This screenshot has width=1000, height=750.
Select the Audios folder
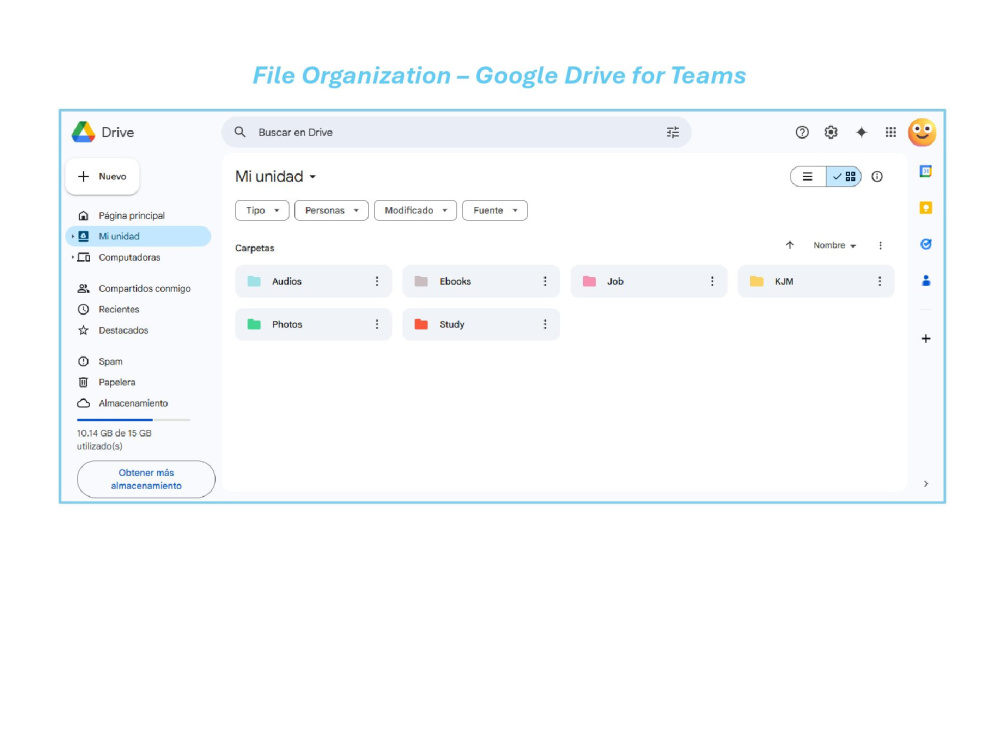(313, 281)
